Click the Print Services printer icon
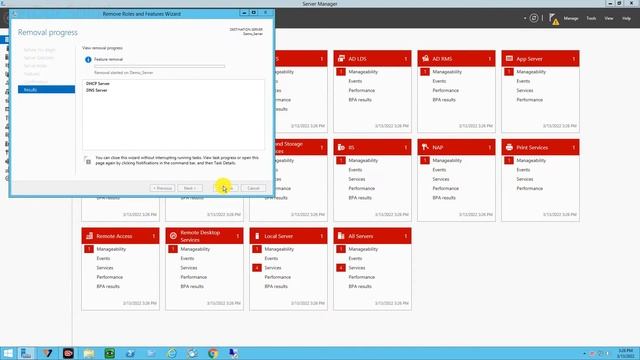The width and height of the screenshot is (640, 360). pos(509,147)
